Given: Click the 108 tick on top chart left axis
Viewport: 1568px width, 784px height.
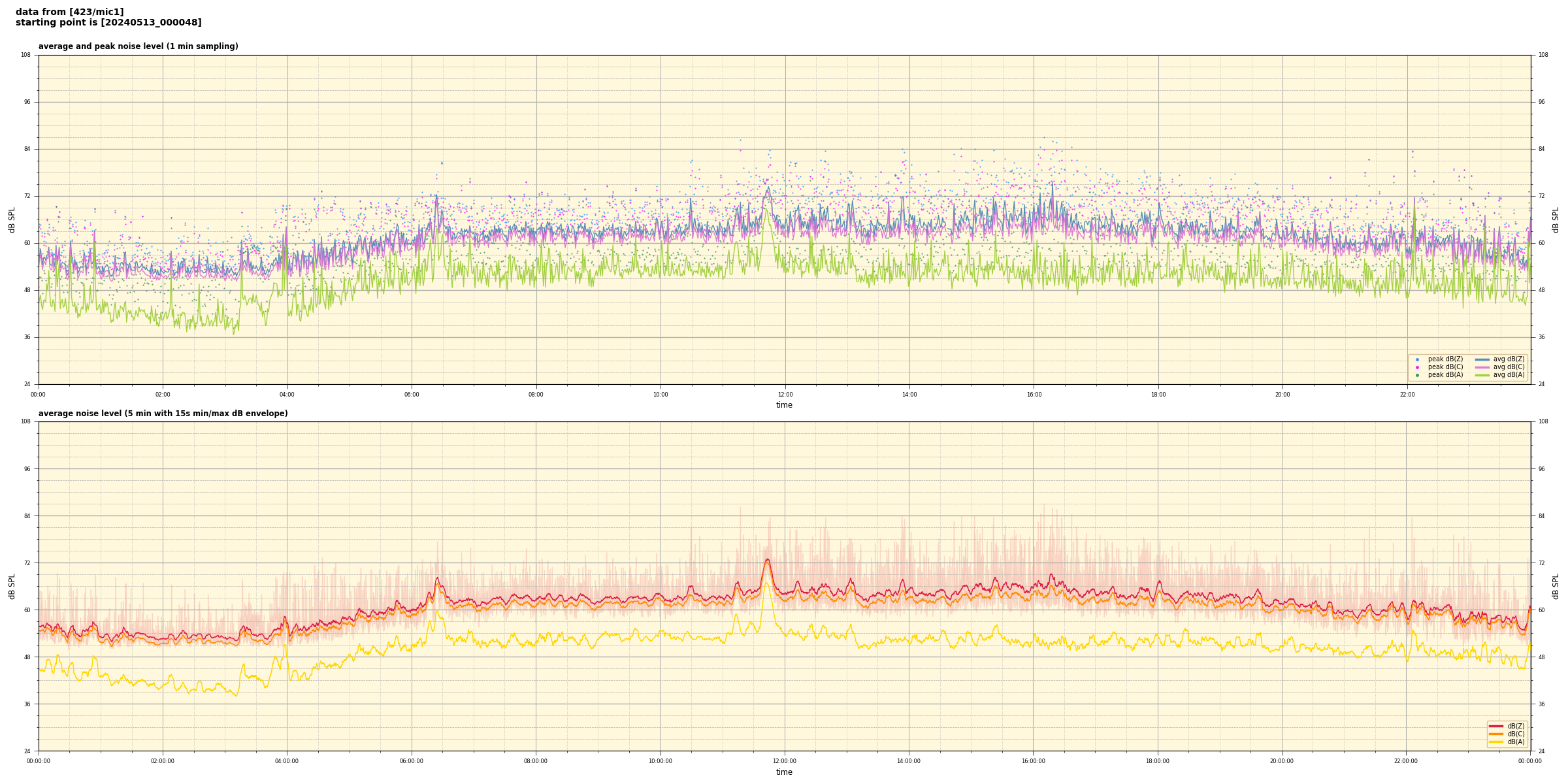Looking at the screenshot, I should (25, 55).
